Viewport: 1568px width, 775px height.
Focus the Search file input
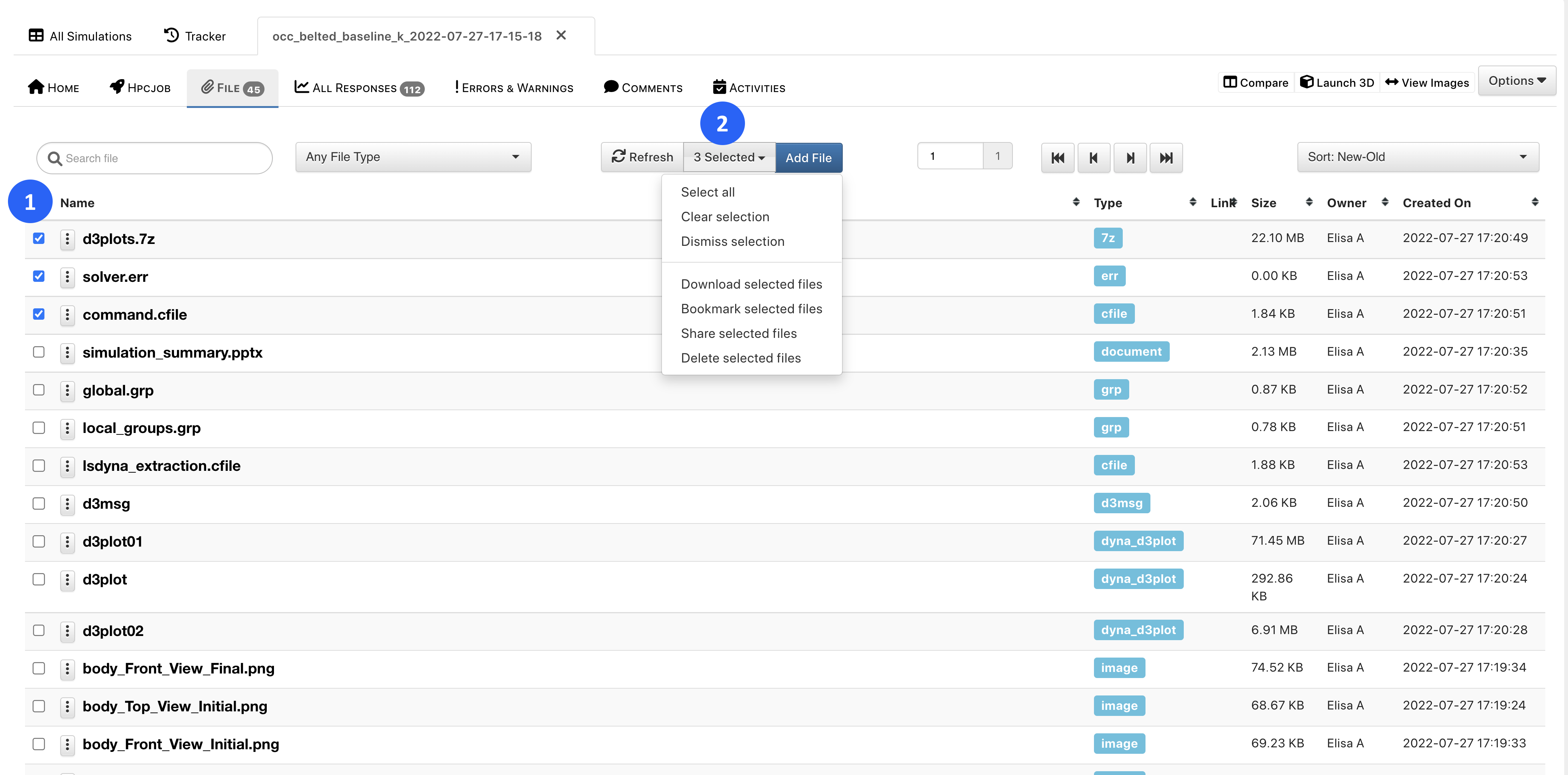[x=155, y=158]
